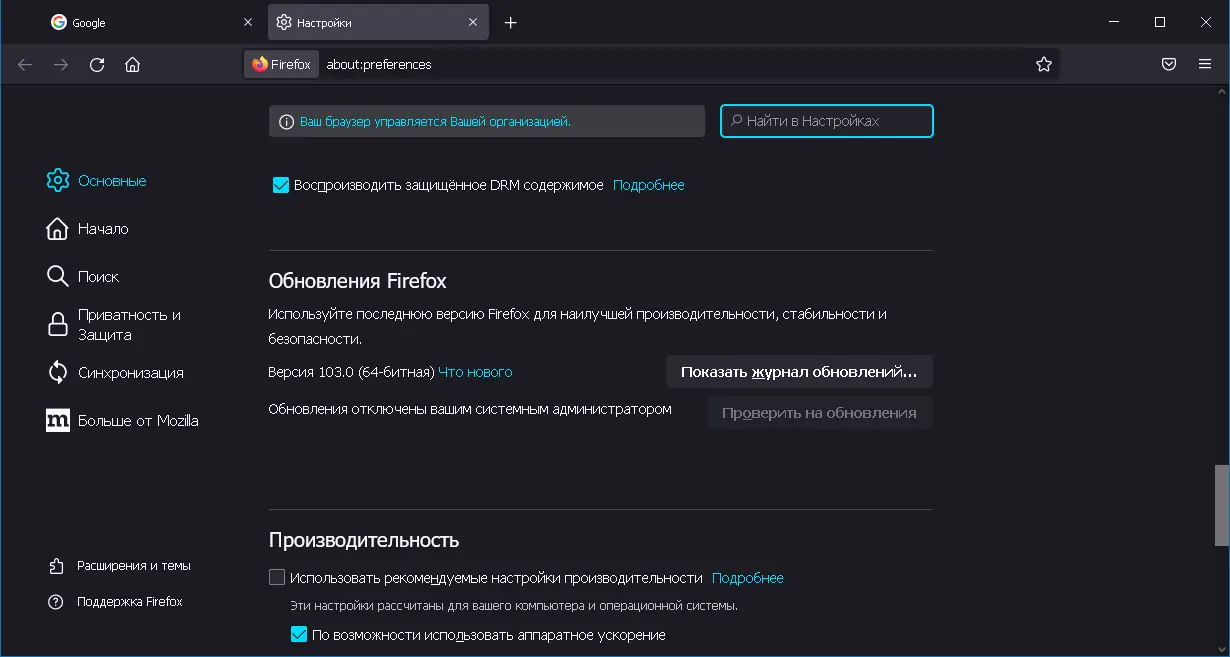1230x657 pixels.
Task: Click the Найти в Настройках search field
Action: tap(827, 121)
